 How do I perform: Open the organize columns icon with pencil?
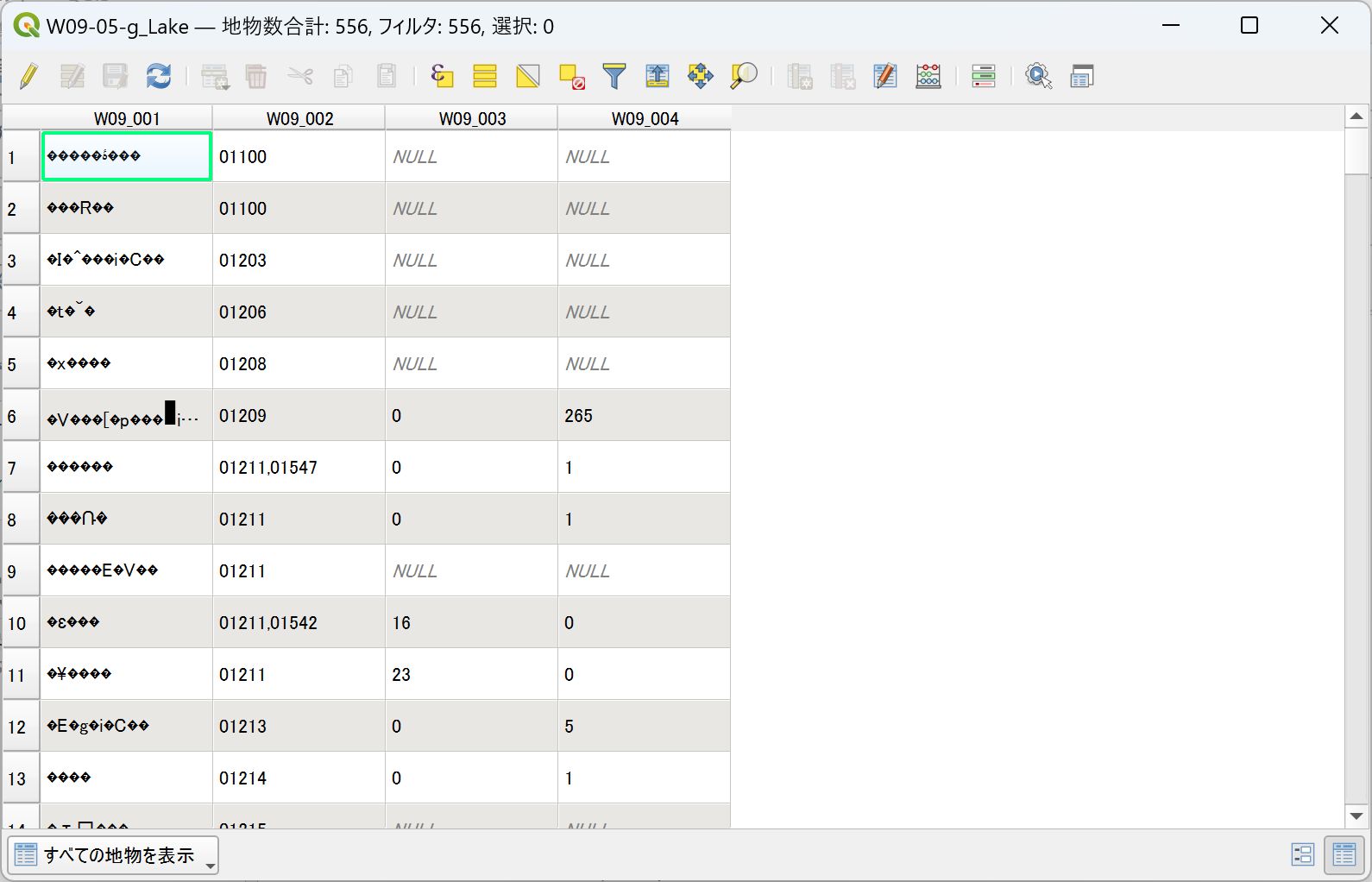pos(885,76)
